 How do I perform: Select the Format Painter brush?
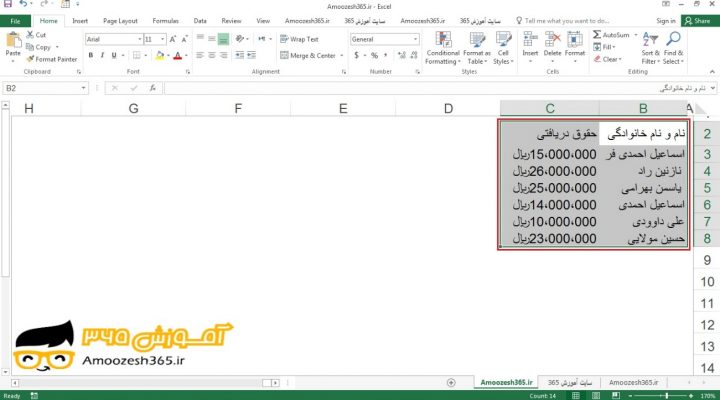[30, 59]
